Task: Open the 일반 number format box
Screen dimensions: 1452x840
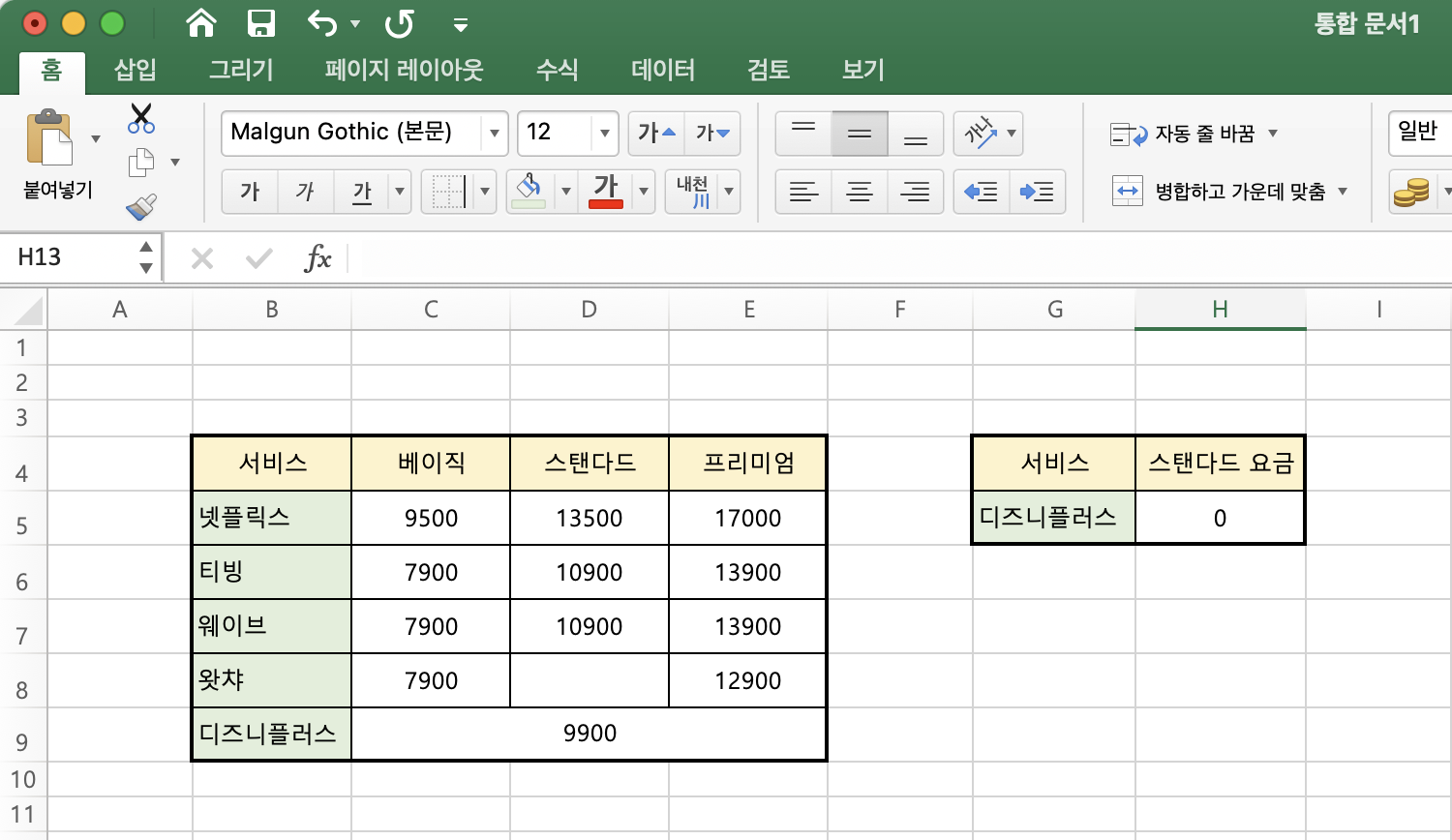Action: pyautogui.click(x=1420, y=133)
